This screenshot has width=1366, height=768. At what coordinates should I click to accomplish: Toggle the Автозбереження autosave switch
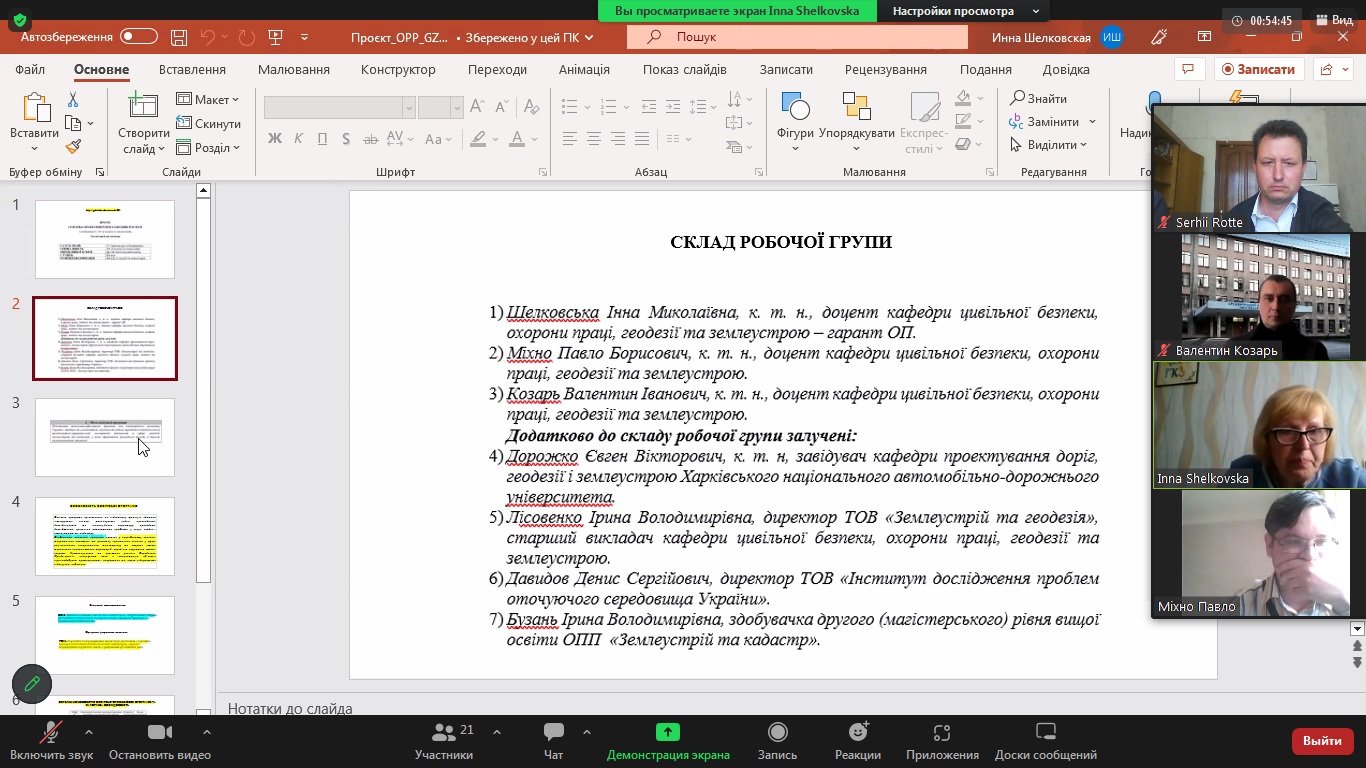pos(139,37)
